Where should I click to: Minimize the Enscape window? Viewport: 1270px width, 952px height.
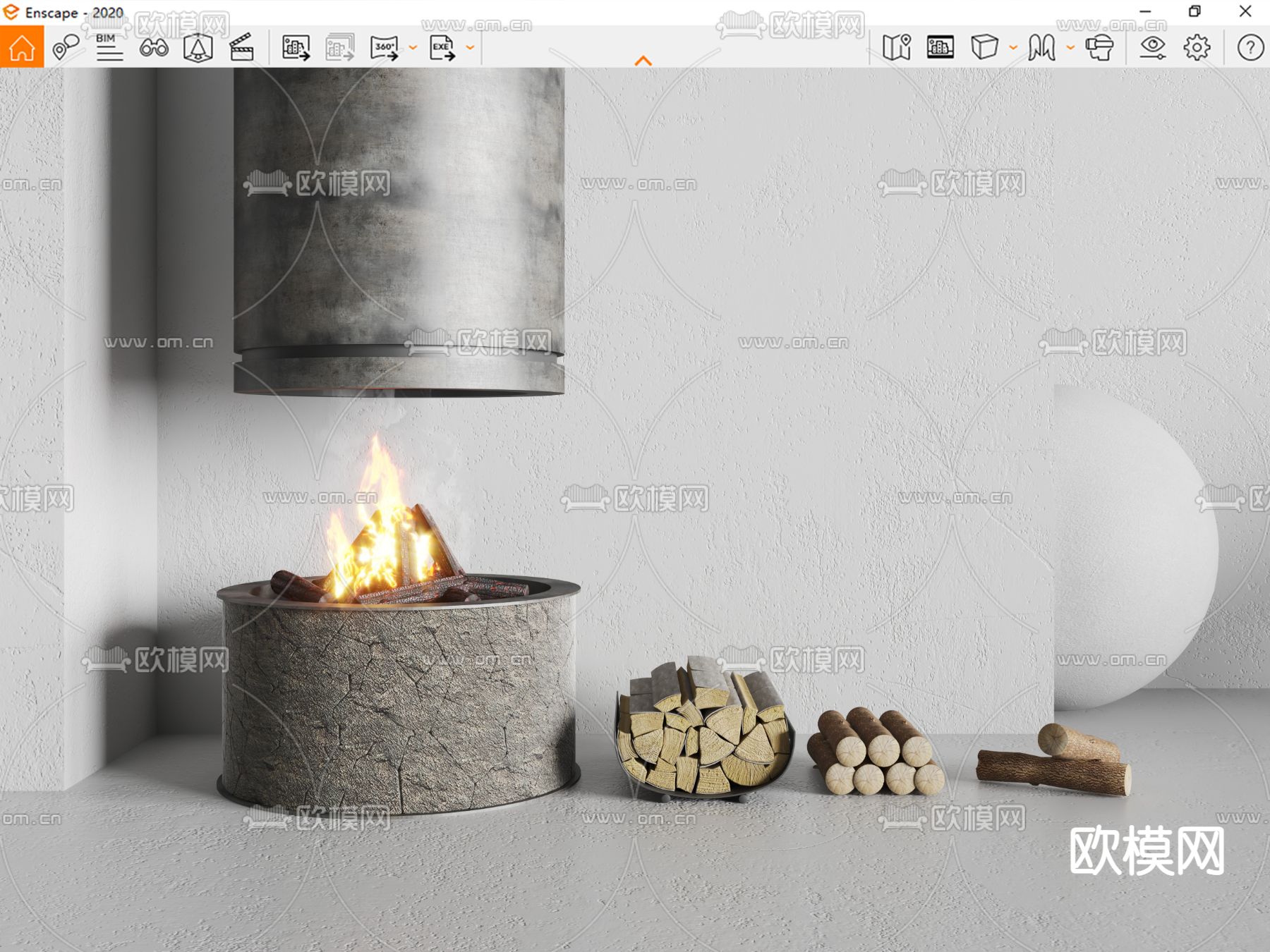[1145, 11]
